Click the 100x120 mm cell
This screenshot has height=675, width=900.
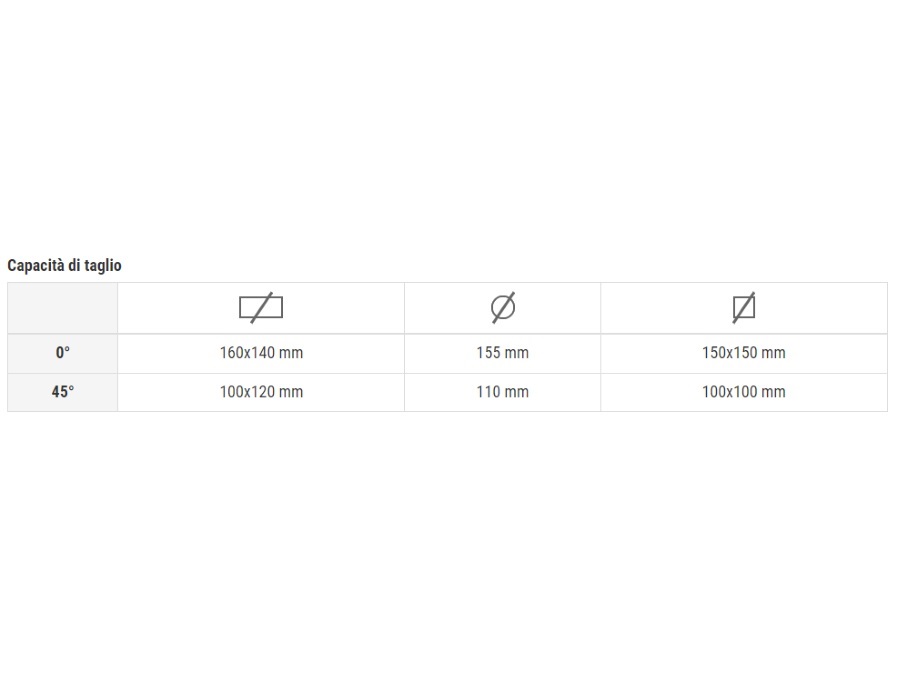(x=261, y=392)
